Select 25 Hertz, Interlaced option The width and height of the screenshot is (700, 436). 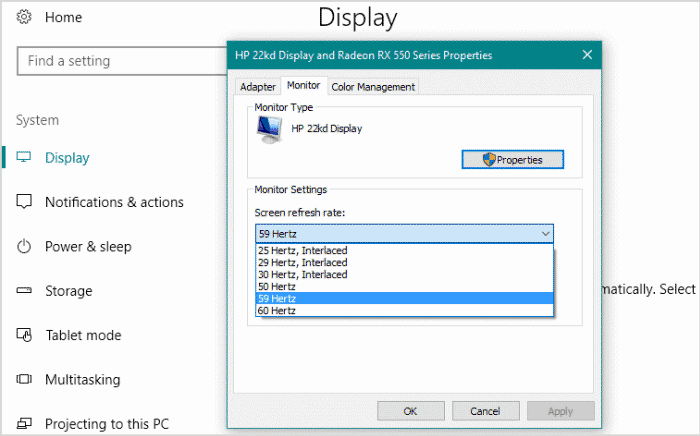[404, 250]
